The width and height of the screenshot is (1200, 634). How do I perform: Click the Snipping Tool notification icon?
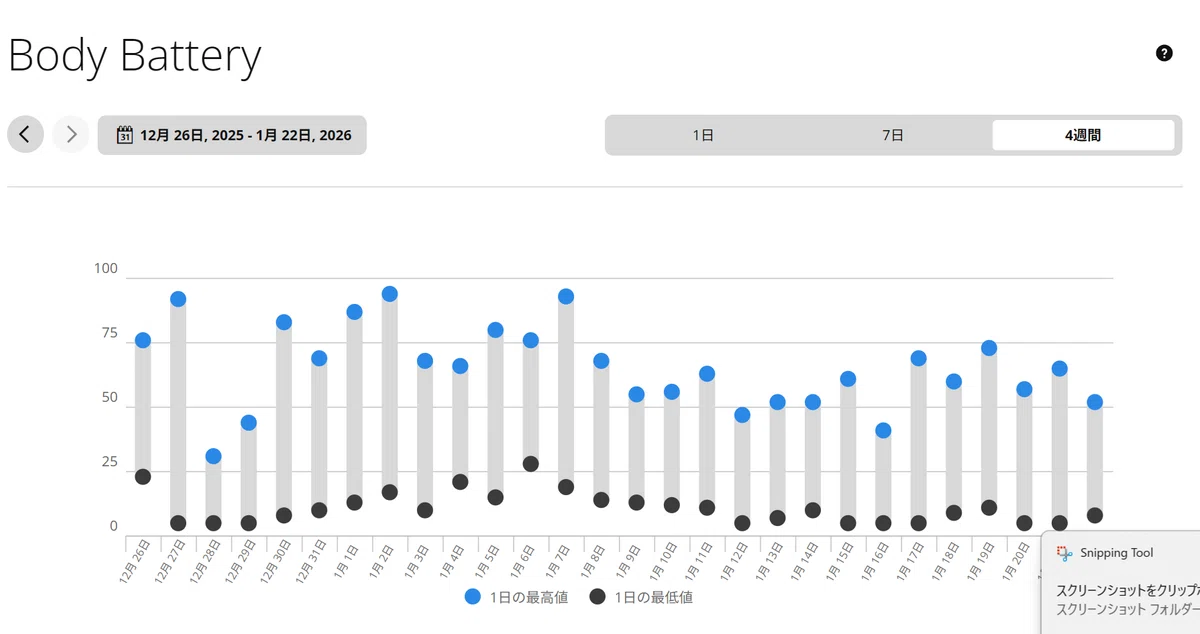(1064, 552)
